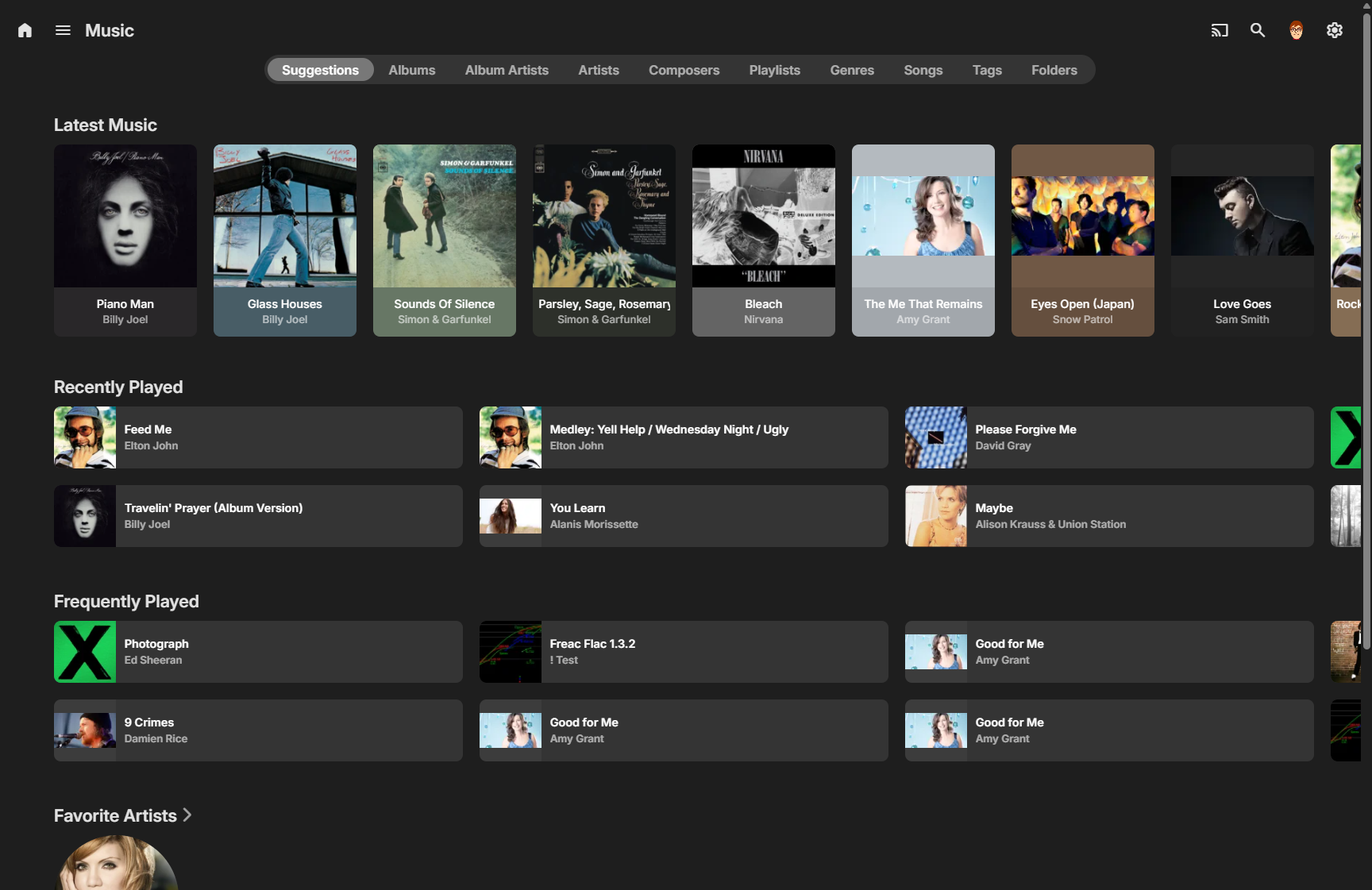Open the hamburger navigation menu
The height and width of the screenshot is (890, 1372).
(x=63, y=30)
